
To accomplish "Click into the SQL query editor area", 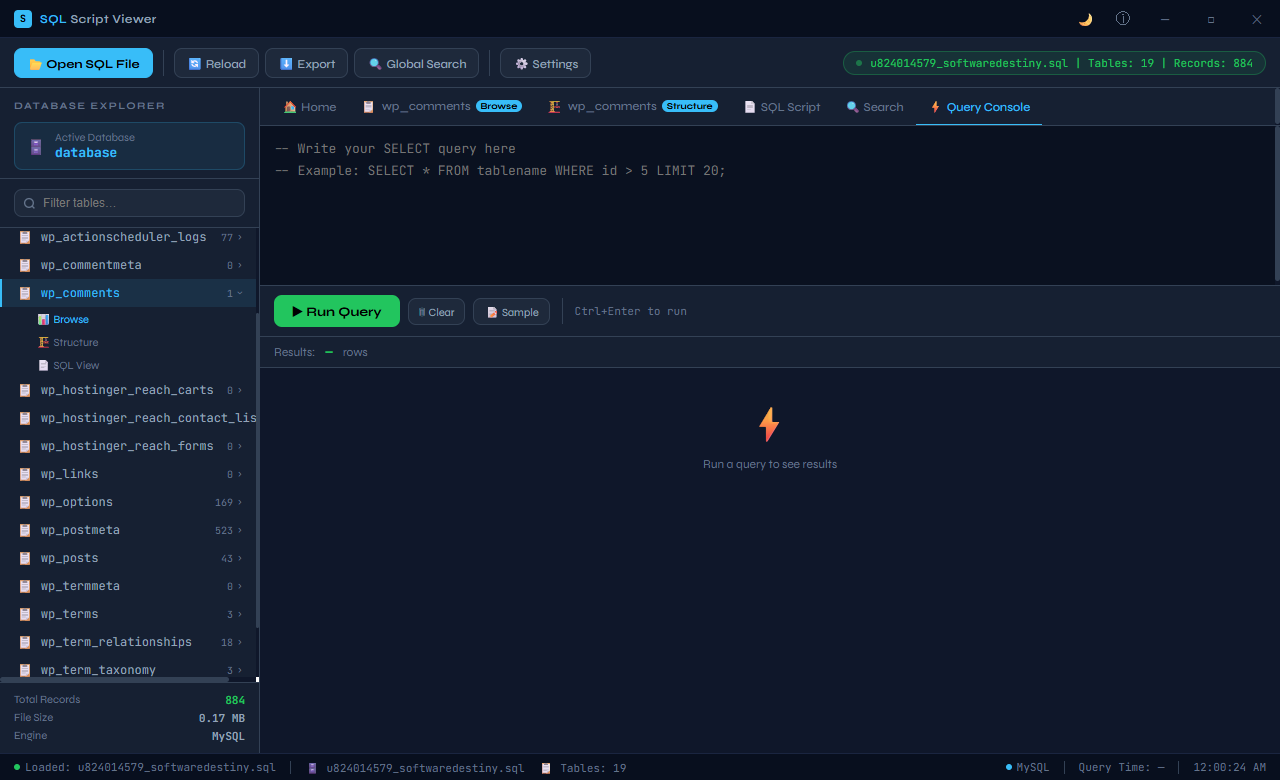I will click(x=767, y=205).
